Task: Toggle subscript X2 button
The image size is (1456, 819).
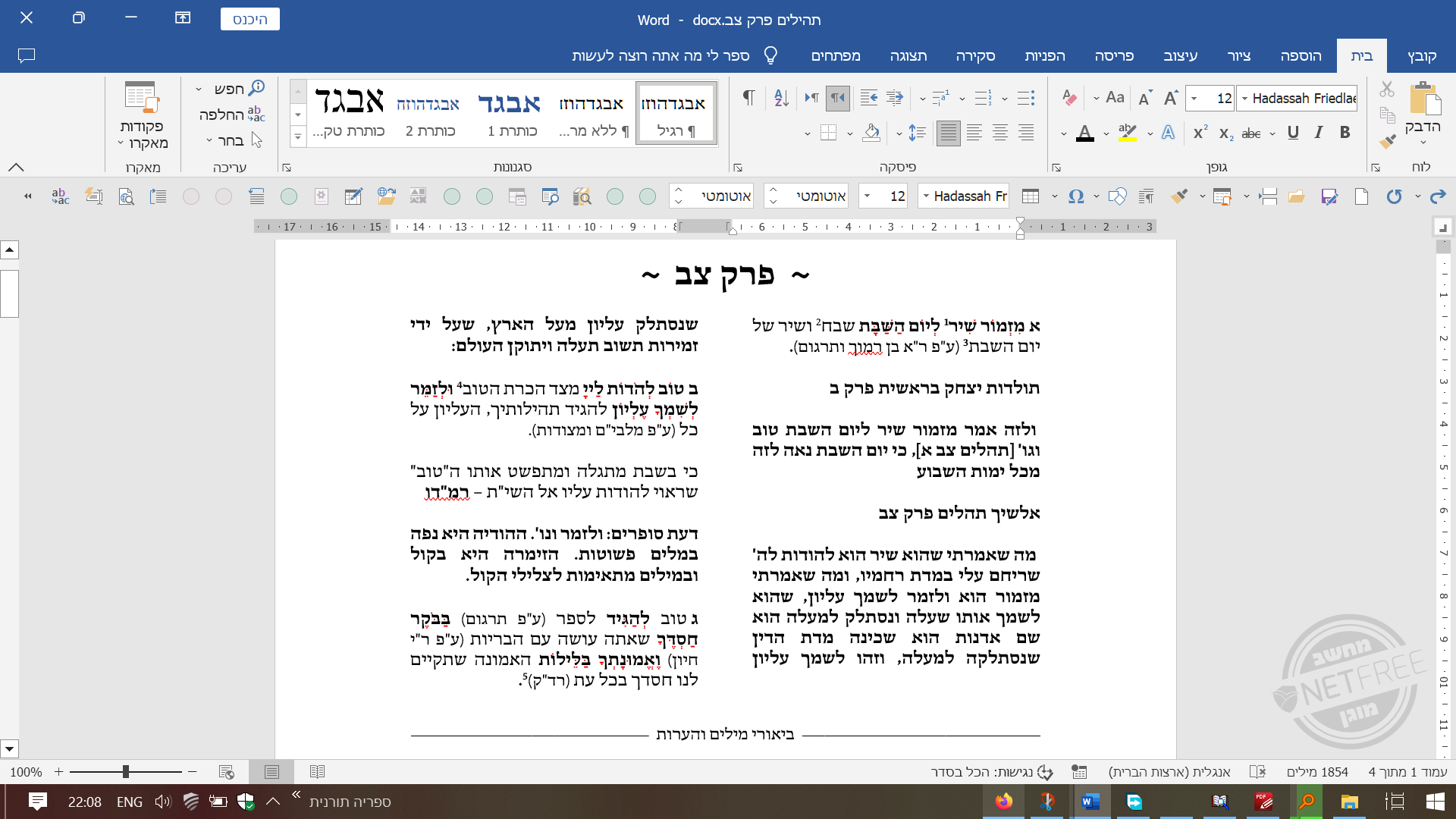Action: pos(1226,133)
